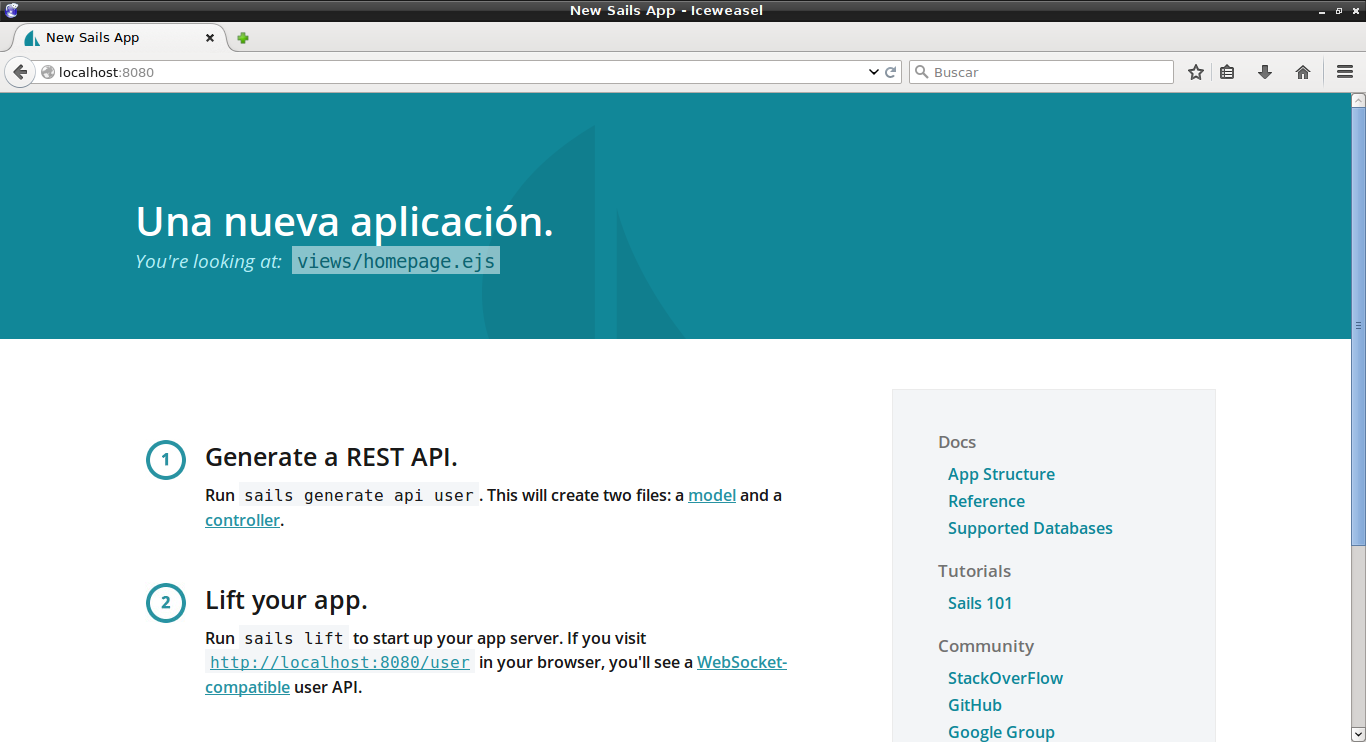
Task: Click the address bar showing localhost:8080
Action: coord(450,72)
